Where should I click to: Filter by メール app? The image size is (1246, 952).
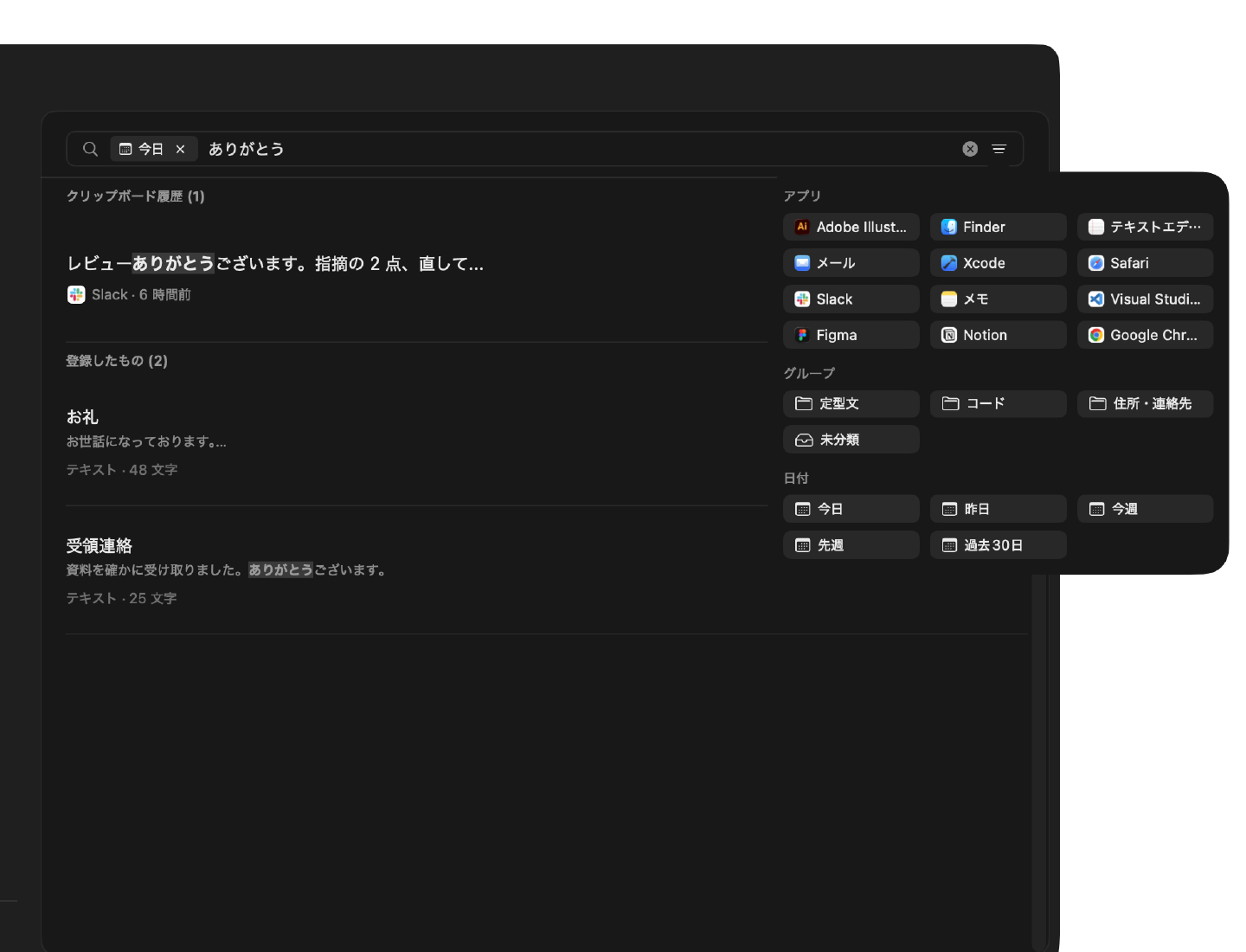click(x=851, y=263)
